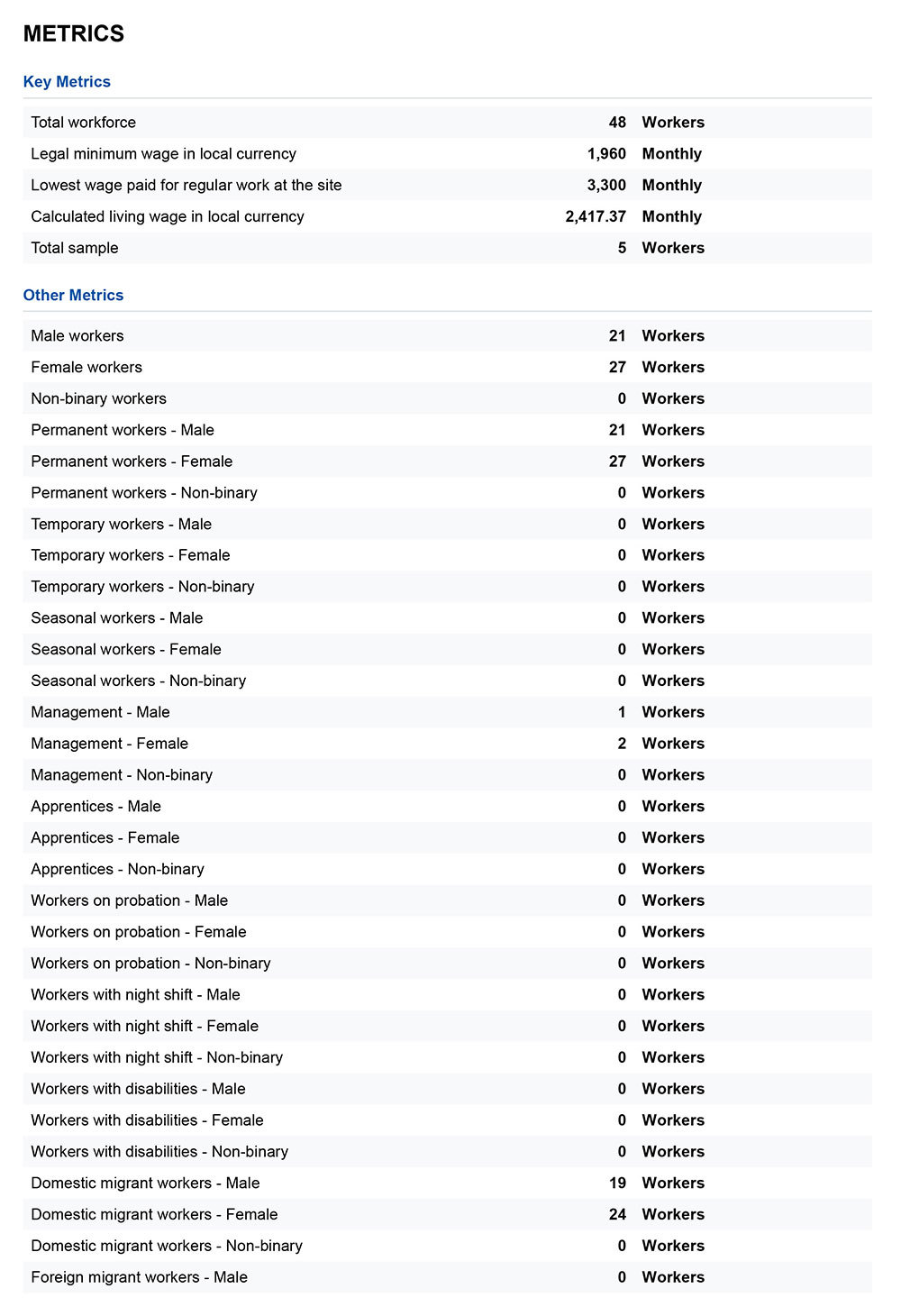Image resolution: width=901 pixels, height=1316 pixels.
Task: Select the Non-binary workers row label
Action: click(98, 398)
